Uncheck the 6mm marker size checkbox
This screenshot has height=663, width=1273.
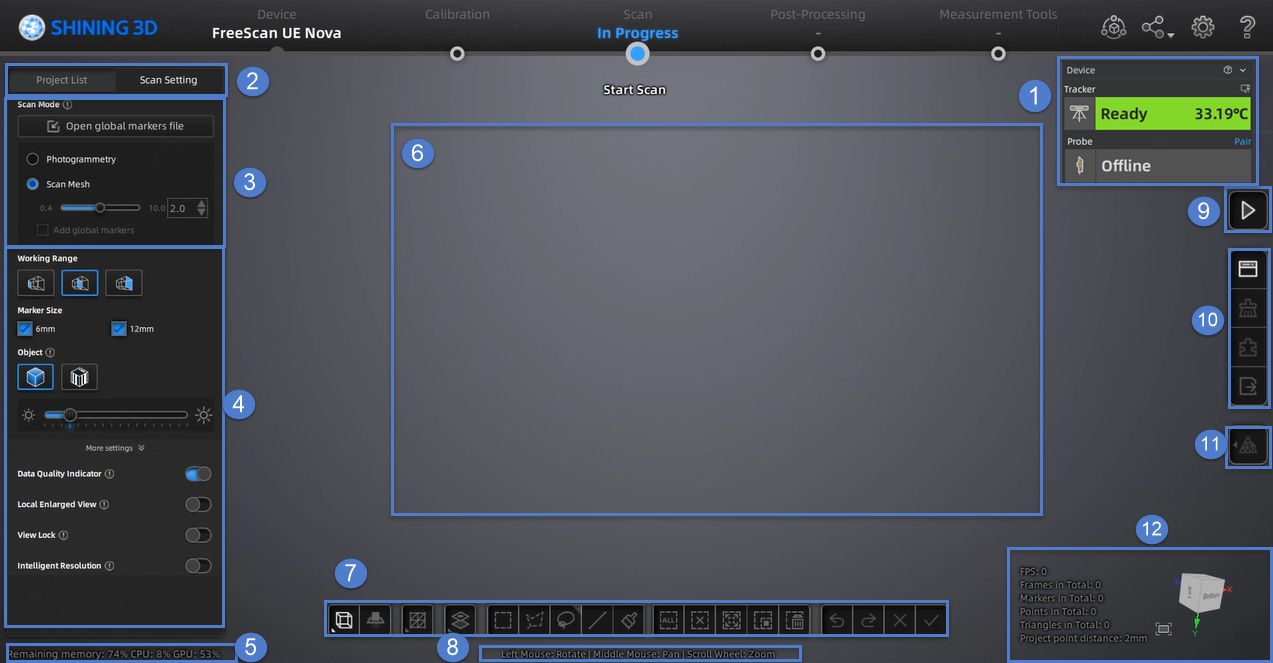pos(26,329)
